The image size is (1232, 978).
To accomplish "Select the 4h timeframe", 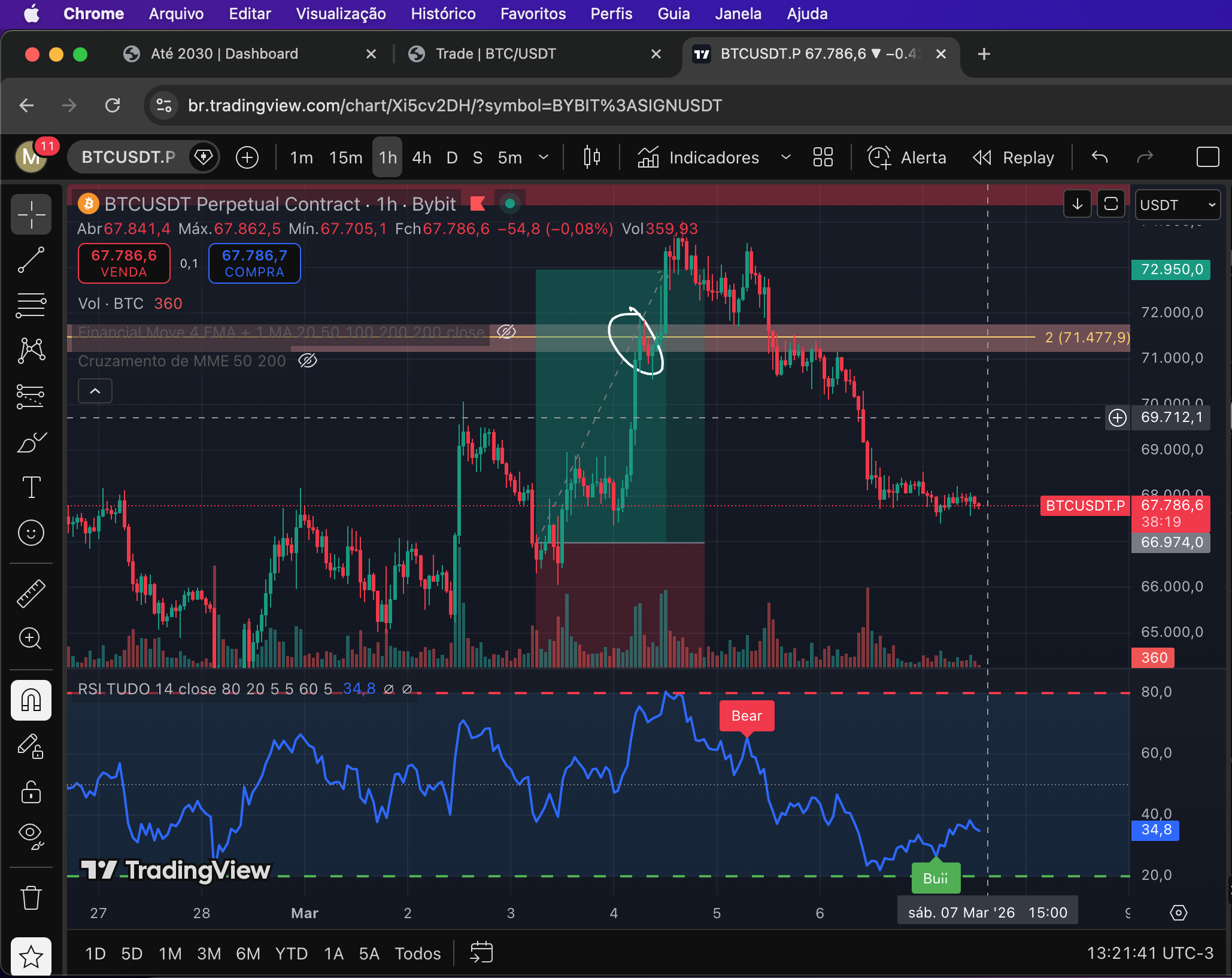I will pyautogui.click(x=421, y=157).
